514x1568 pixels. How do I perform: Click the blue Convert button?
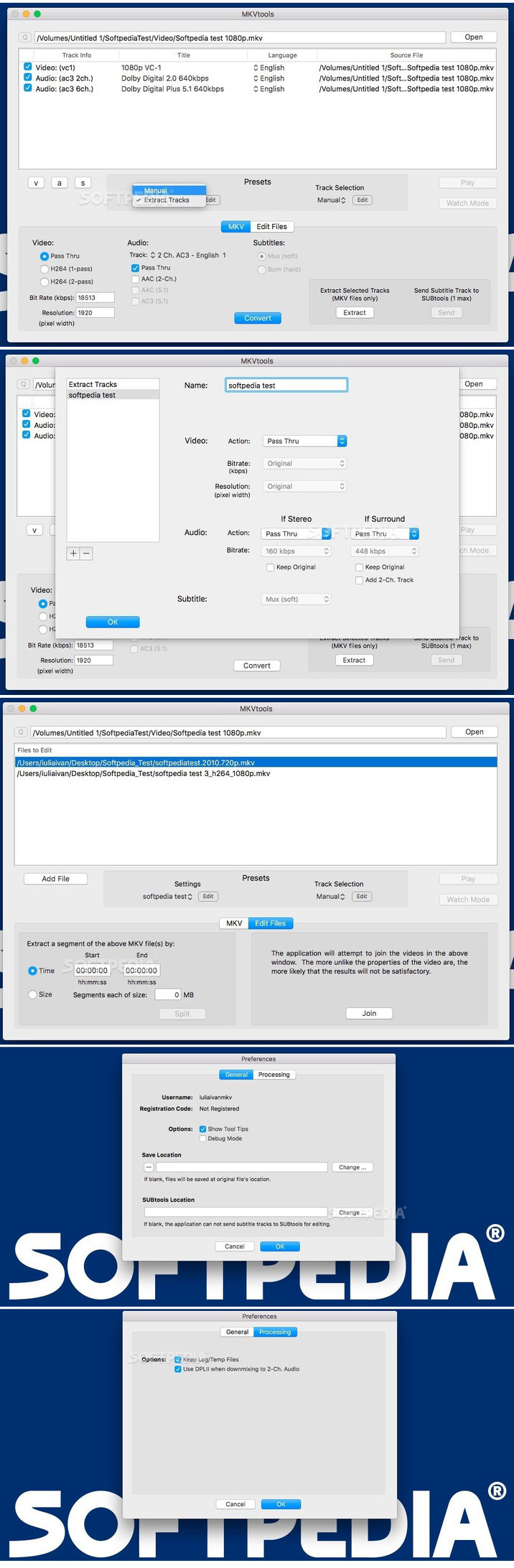[258, 318]
